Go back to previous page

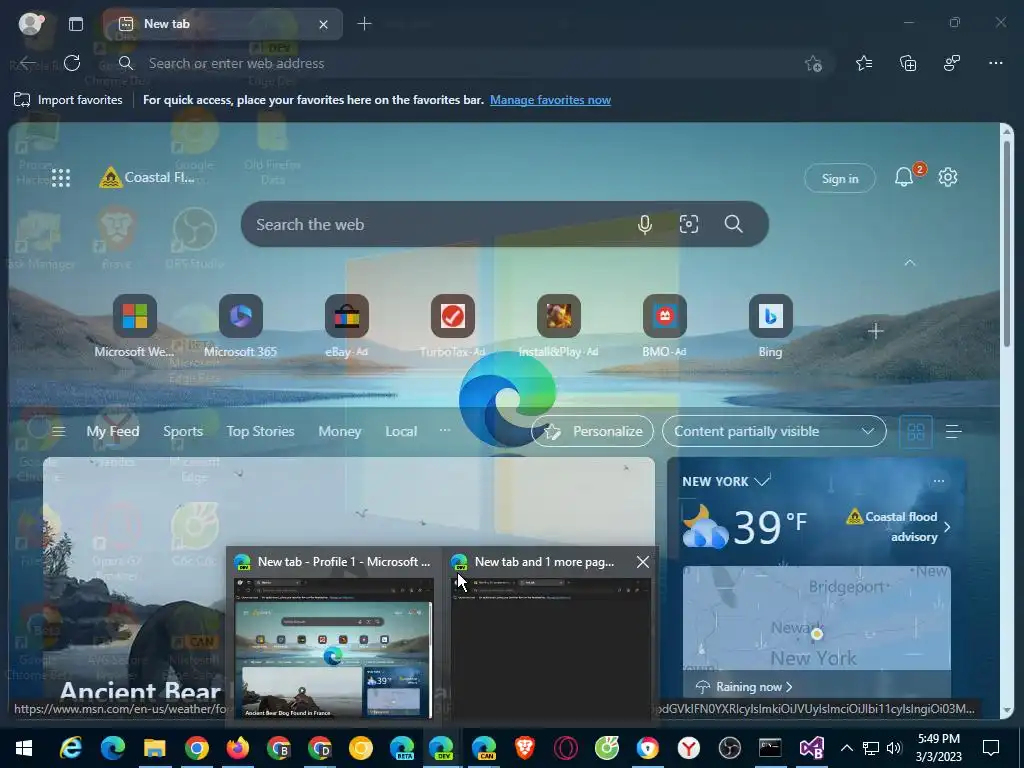[27, 63]
